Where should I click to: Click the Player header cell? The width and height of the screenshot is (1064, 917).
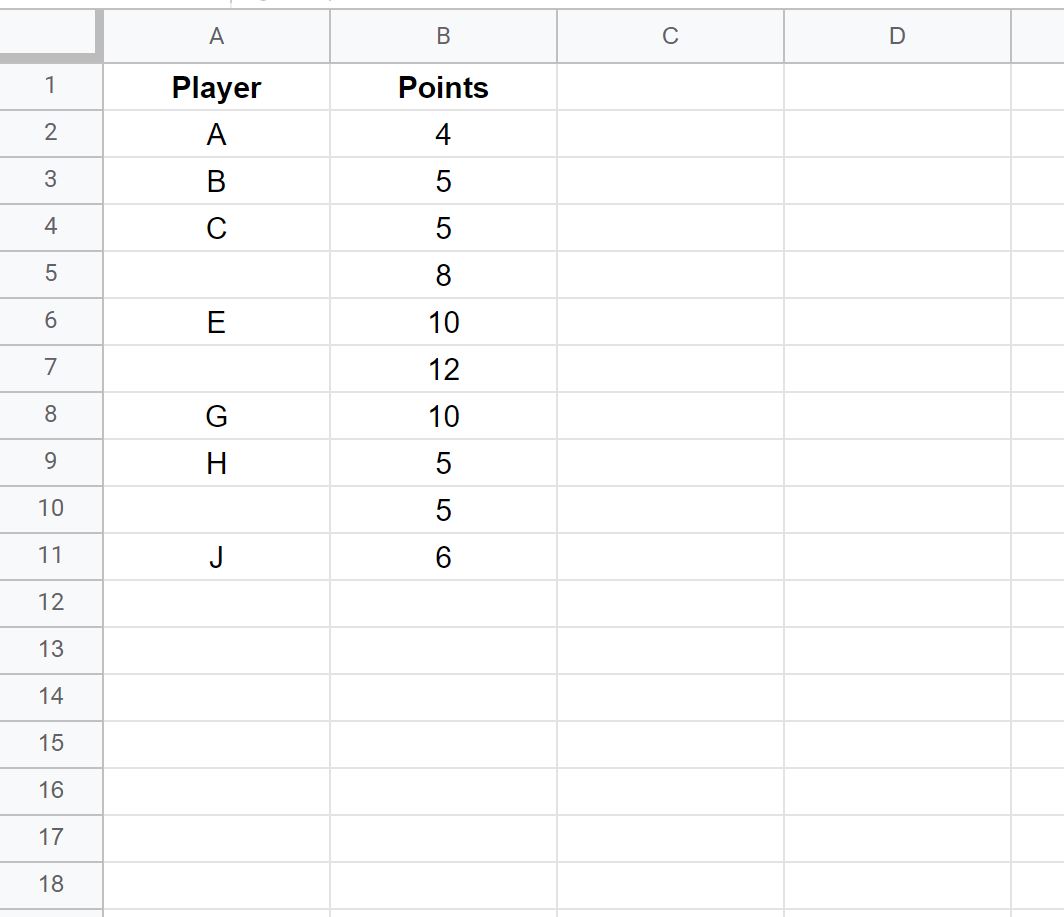tap(216, 87)
